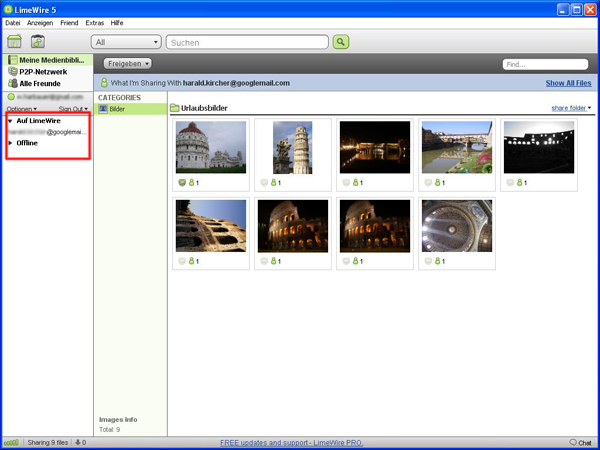Collapse the Auf LimeWire friends group
The height and width of the screenshot is (450, 600).
(10, 121)
